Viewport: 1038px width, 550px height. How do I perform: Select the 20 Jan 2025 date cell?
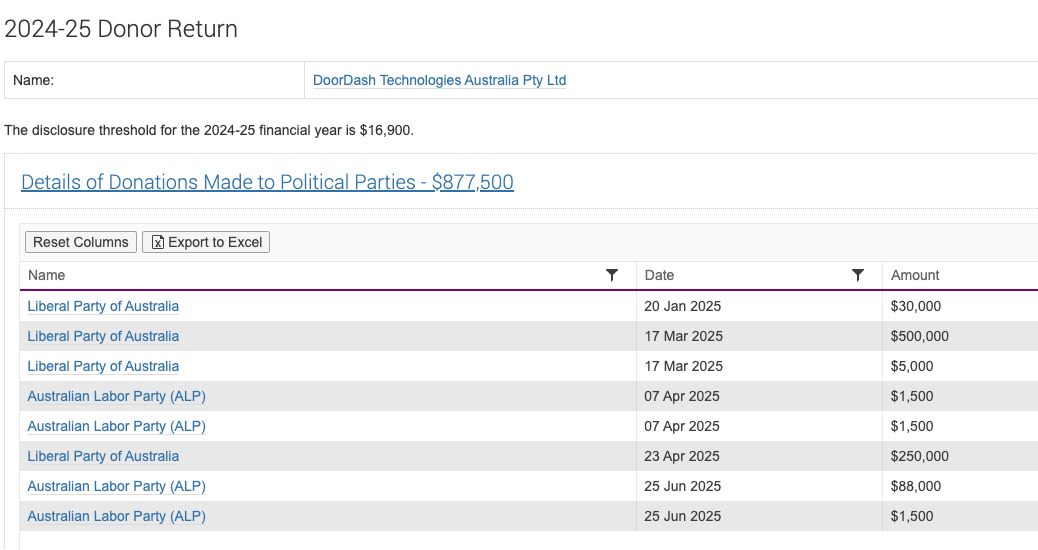click(x=683, y=306)
